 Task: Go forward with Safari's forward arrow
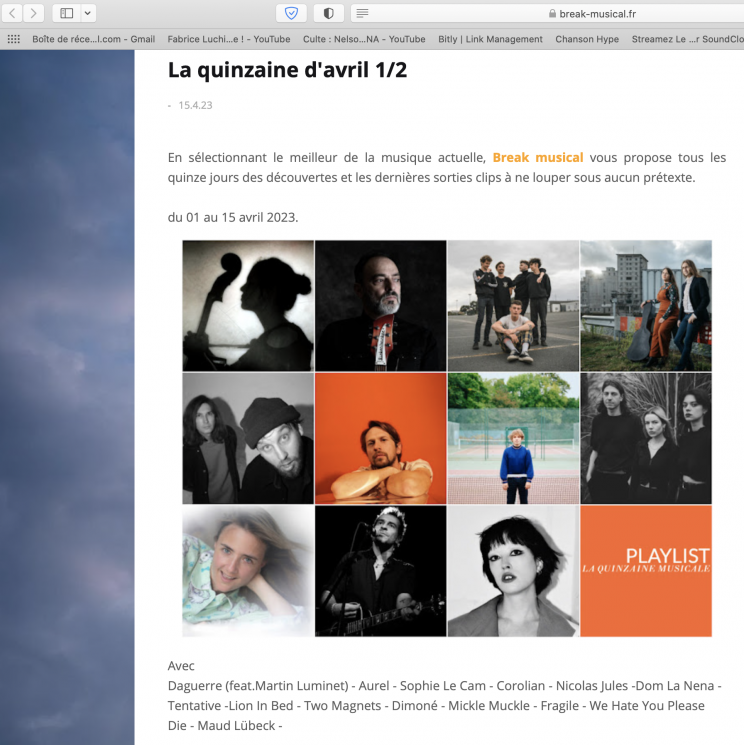coord(33,13)
